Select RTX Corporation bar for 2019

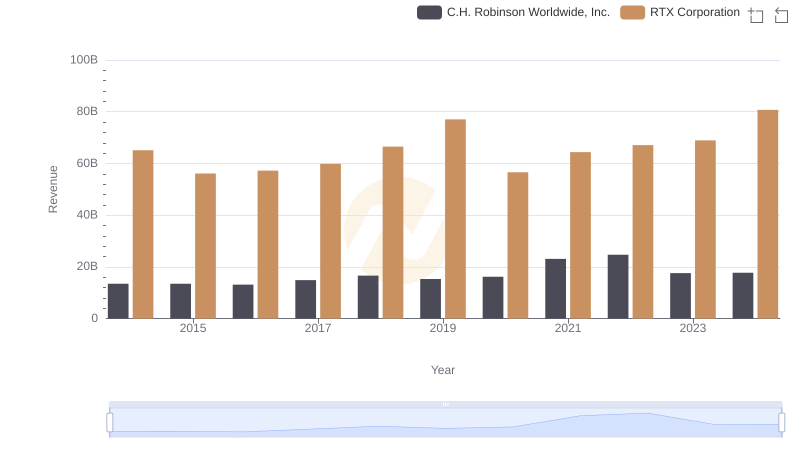[x=455, y=219]
